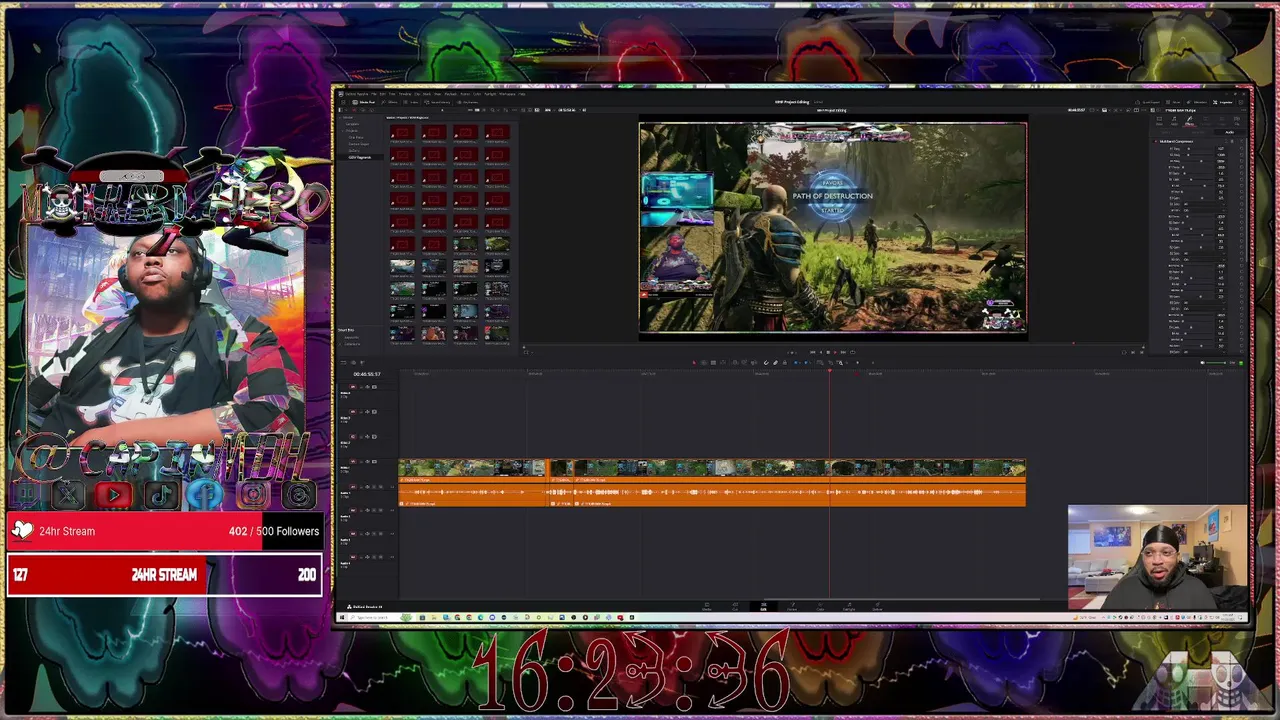1280x720 pixels.
Task: Toggle the Multiband Compressor enable switch
Action: [x=1156, y=141]
